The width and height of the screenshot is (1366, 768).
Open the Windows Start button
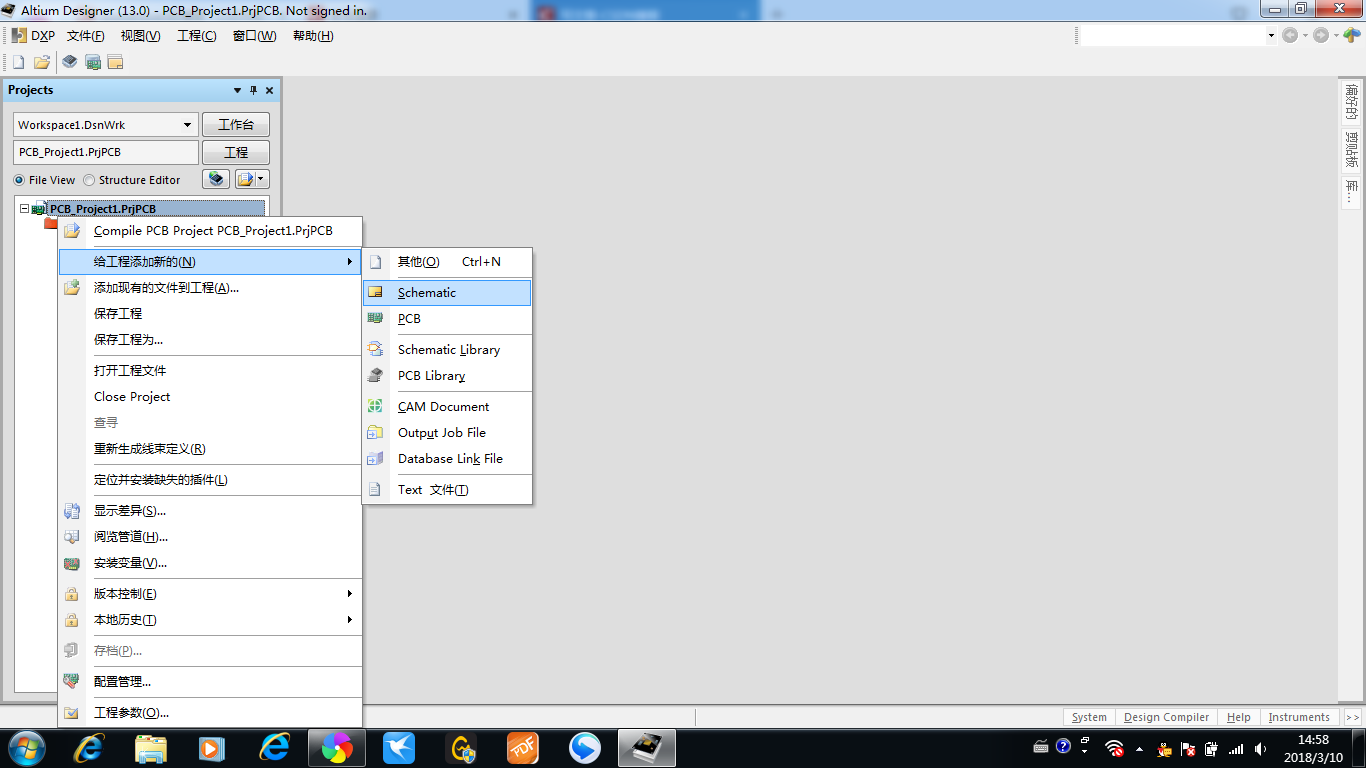(27, 748)
